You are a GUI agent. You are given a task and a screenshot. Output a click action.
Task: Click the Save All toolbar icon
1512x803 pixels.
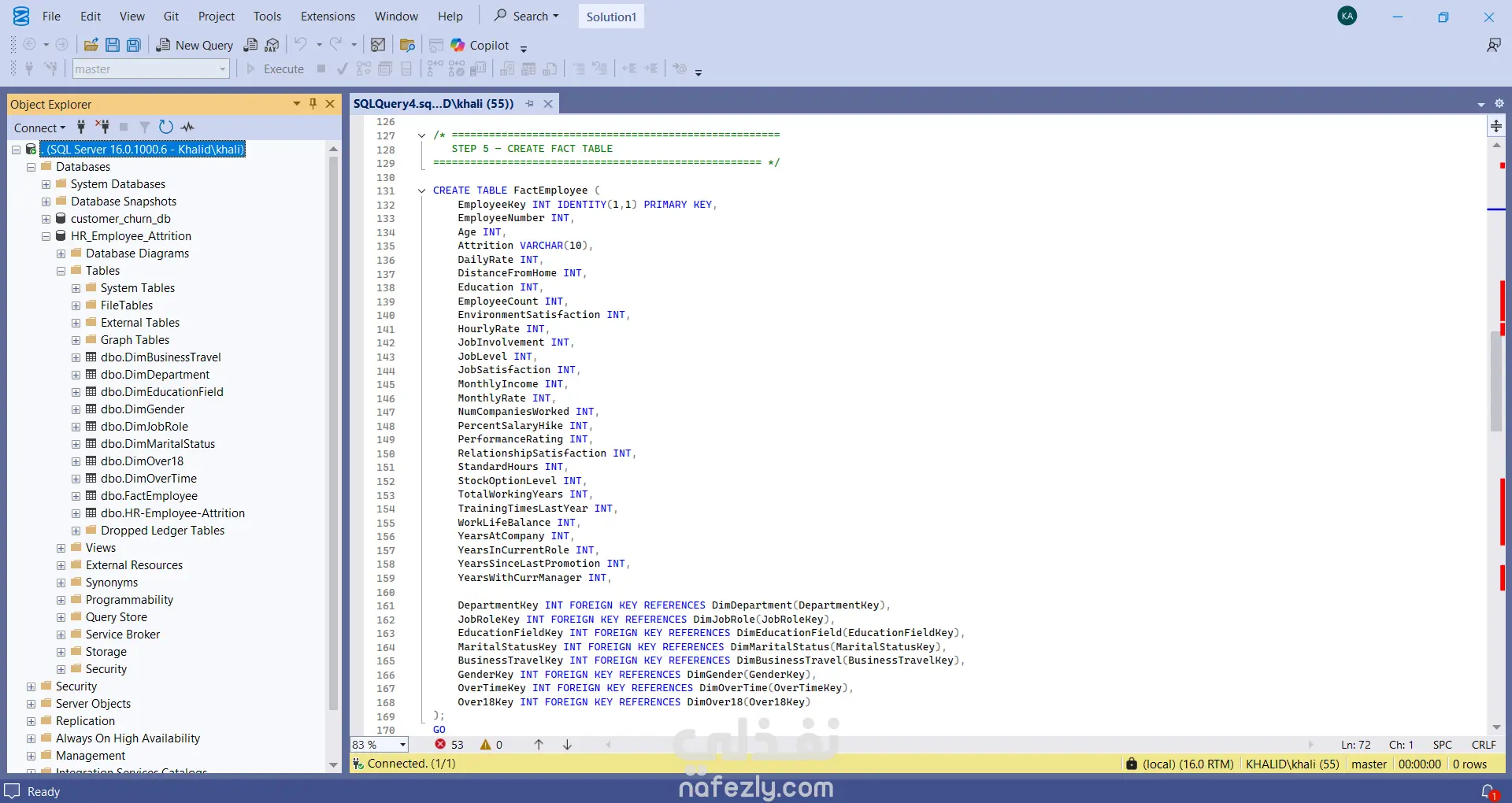[x=134, y=45]
